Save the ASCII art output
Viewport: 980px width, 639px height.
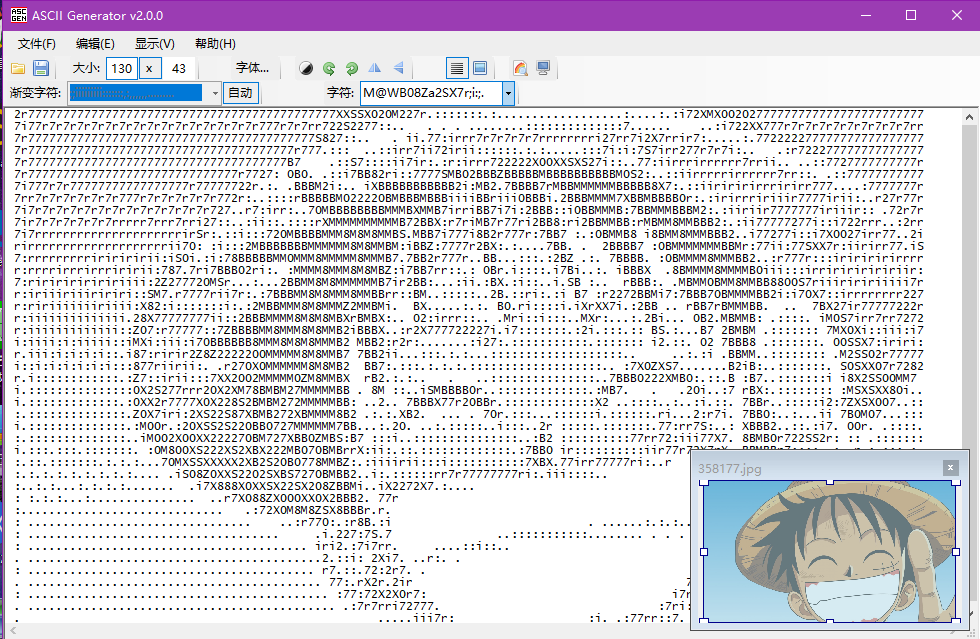pyautogui.click(x=39, y=68)
